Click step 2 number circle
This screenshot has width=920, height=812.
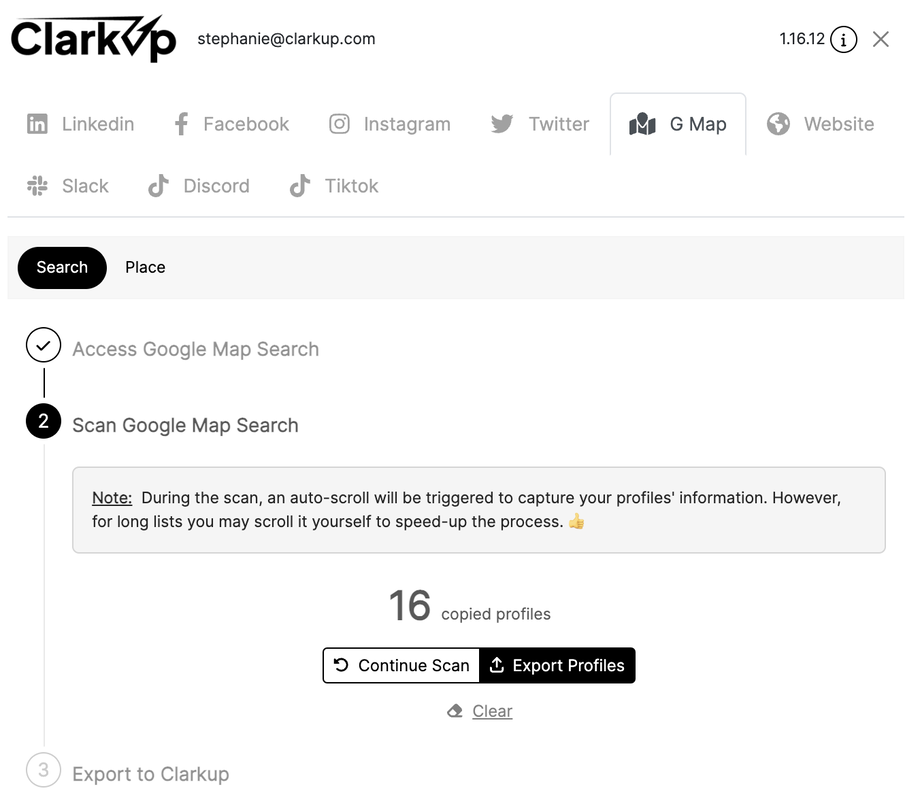click(43, 422)
